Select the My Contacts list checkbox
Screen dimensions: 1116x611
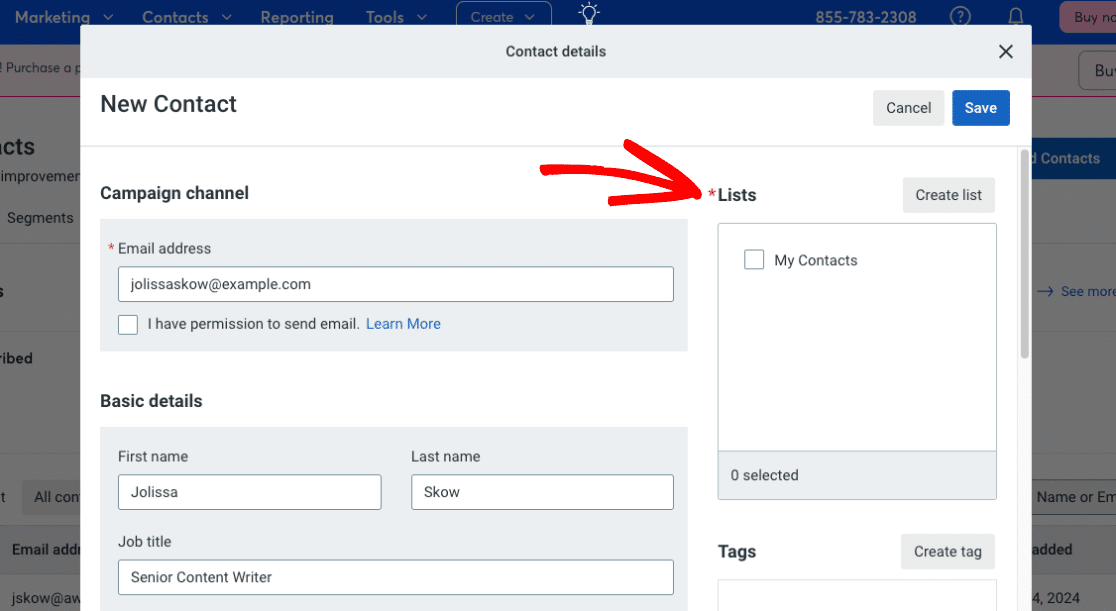click(754, 259)
